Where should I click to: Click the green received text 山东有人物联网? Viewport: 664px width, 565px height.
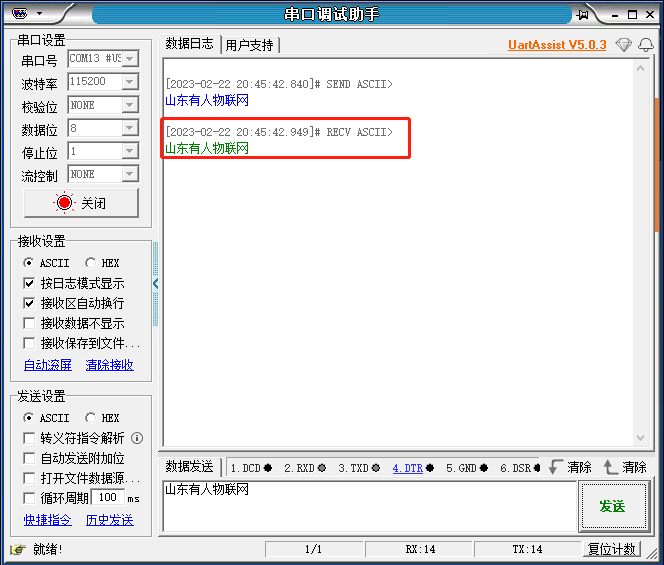[x=207, y=148]
